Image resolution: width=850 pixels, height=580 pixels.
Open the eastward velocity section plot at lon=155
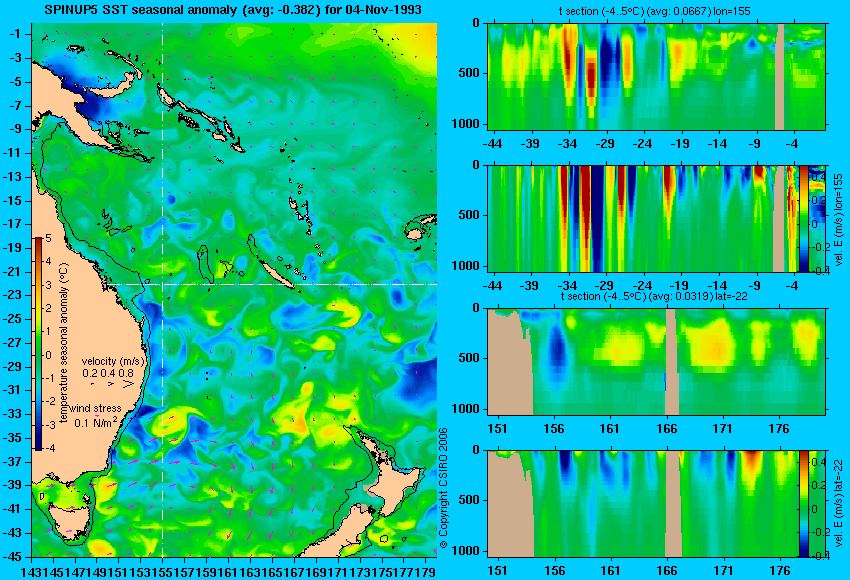(643, 218)
